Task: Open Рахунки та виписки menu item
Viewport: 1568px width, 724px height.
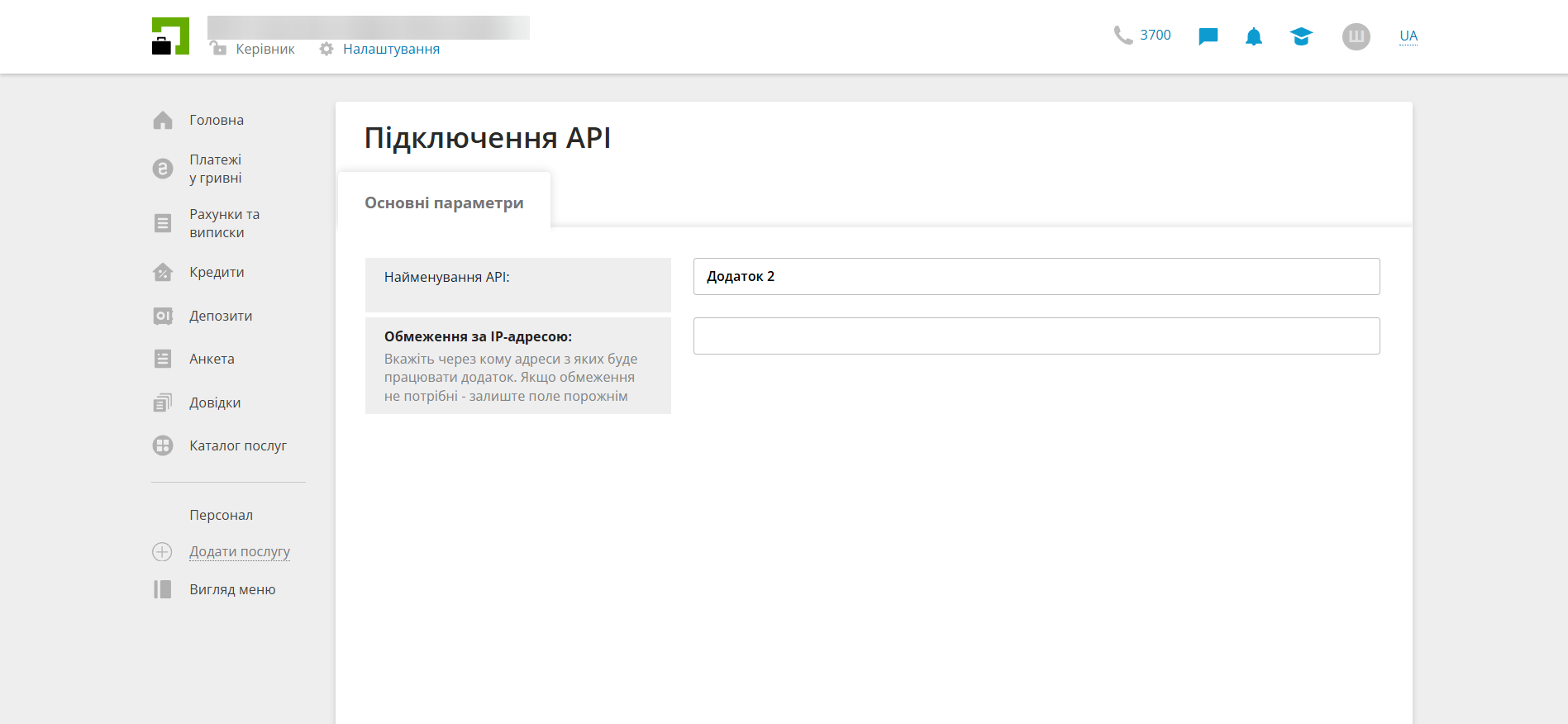Action: click(224, 223)
